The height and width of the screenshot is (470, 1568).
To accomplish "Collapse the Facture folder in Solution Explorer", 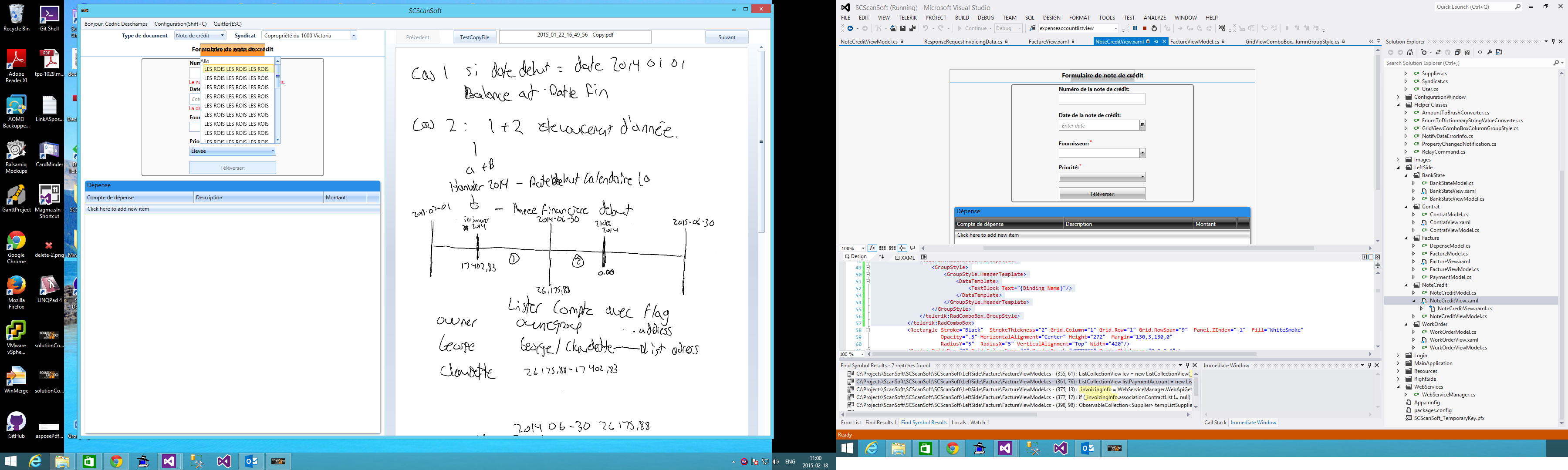I will tap(1407, 238).
